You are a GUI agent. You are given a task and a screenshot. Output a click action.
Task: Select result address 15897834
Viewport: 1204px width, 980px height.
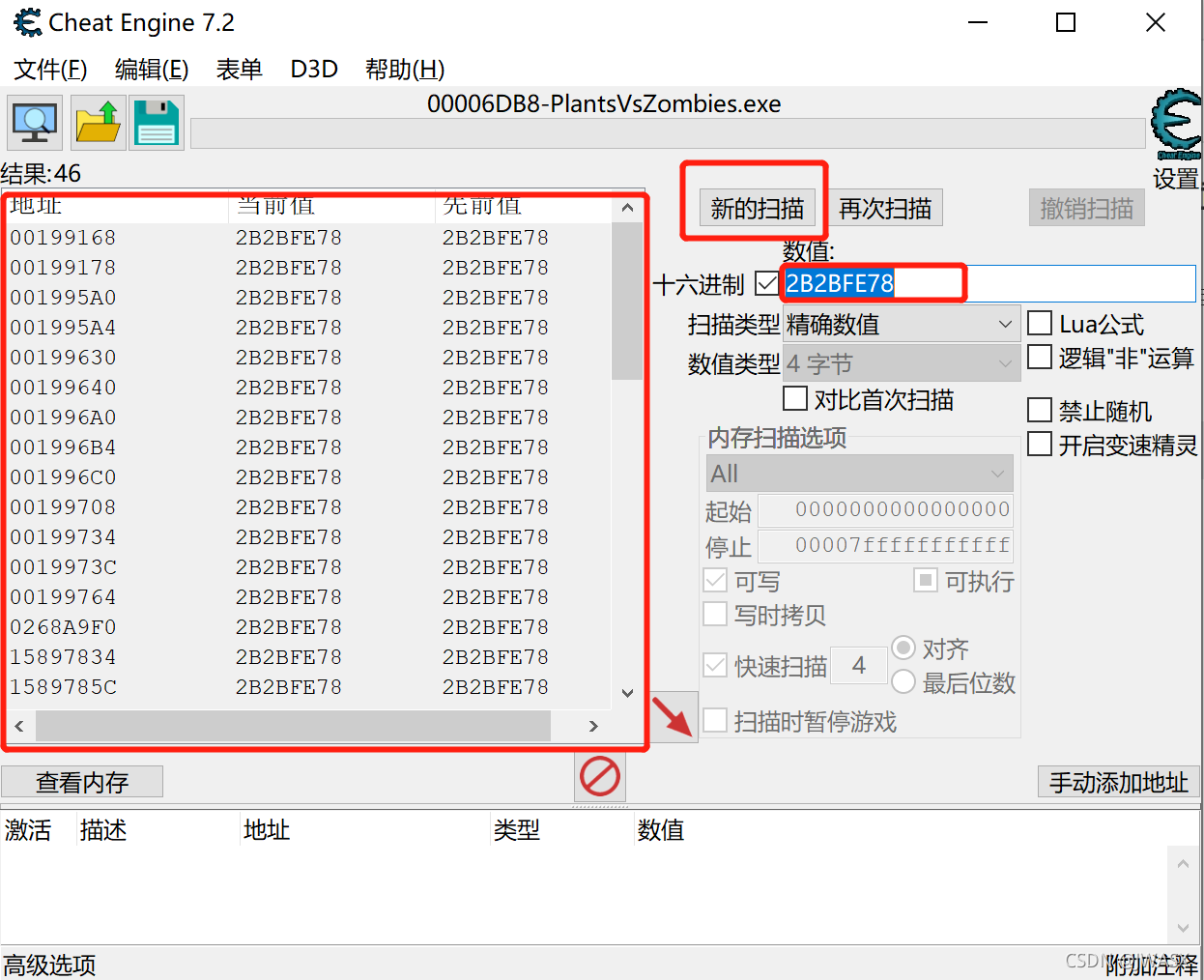[x=63, y=657]
